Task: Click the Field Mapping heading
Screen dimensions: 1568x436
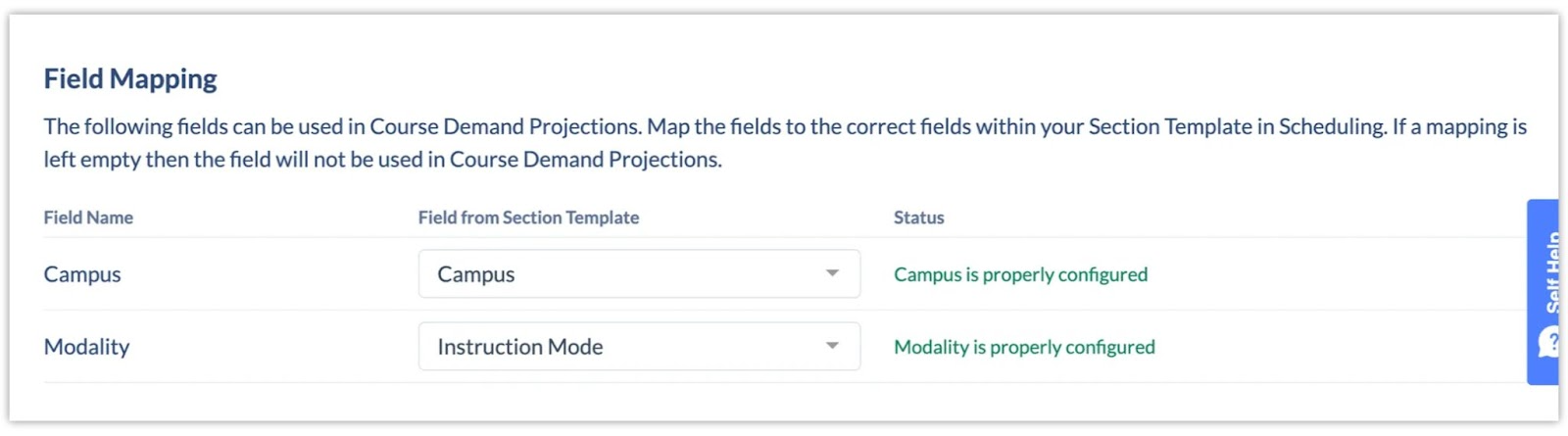Action: click(130, 78)
